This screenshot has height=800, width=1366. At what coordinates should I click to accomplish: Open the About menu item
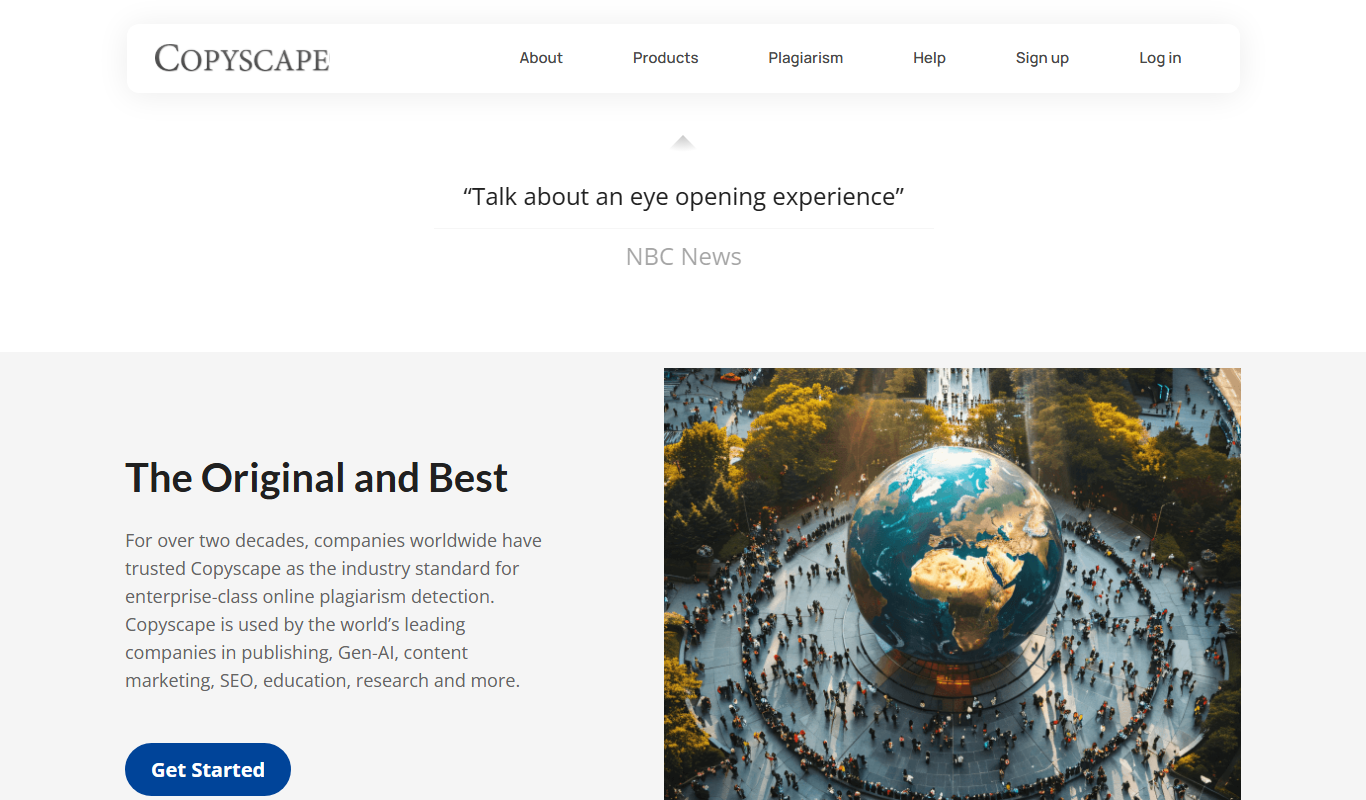tap(541, 58)
